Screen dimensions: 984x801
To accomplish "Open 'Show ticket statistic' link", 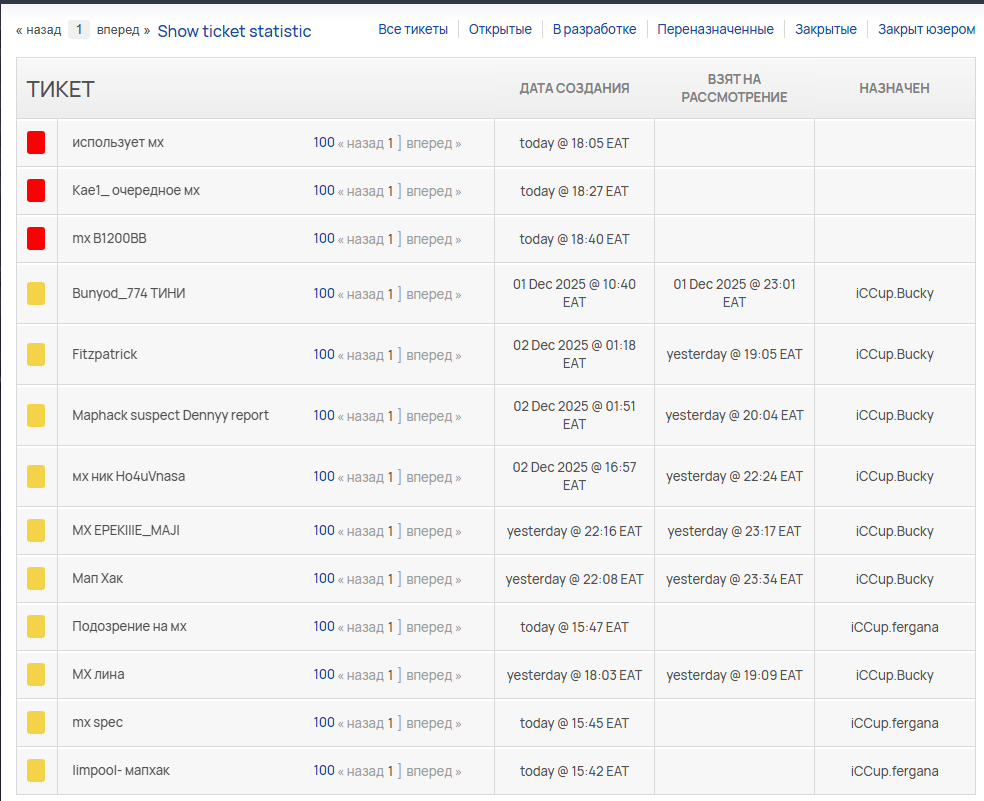I will click(x=234, y=31).
